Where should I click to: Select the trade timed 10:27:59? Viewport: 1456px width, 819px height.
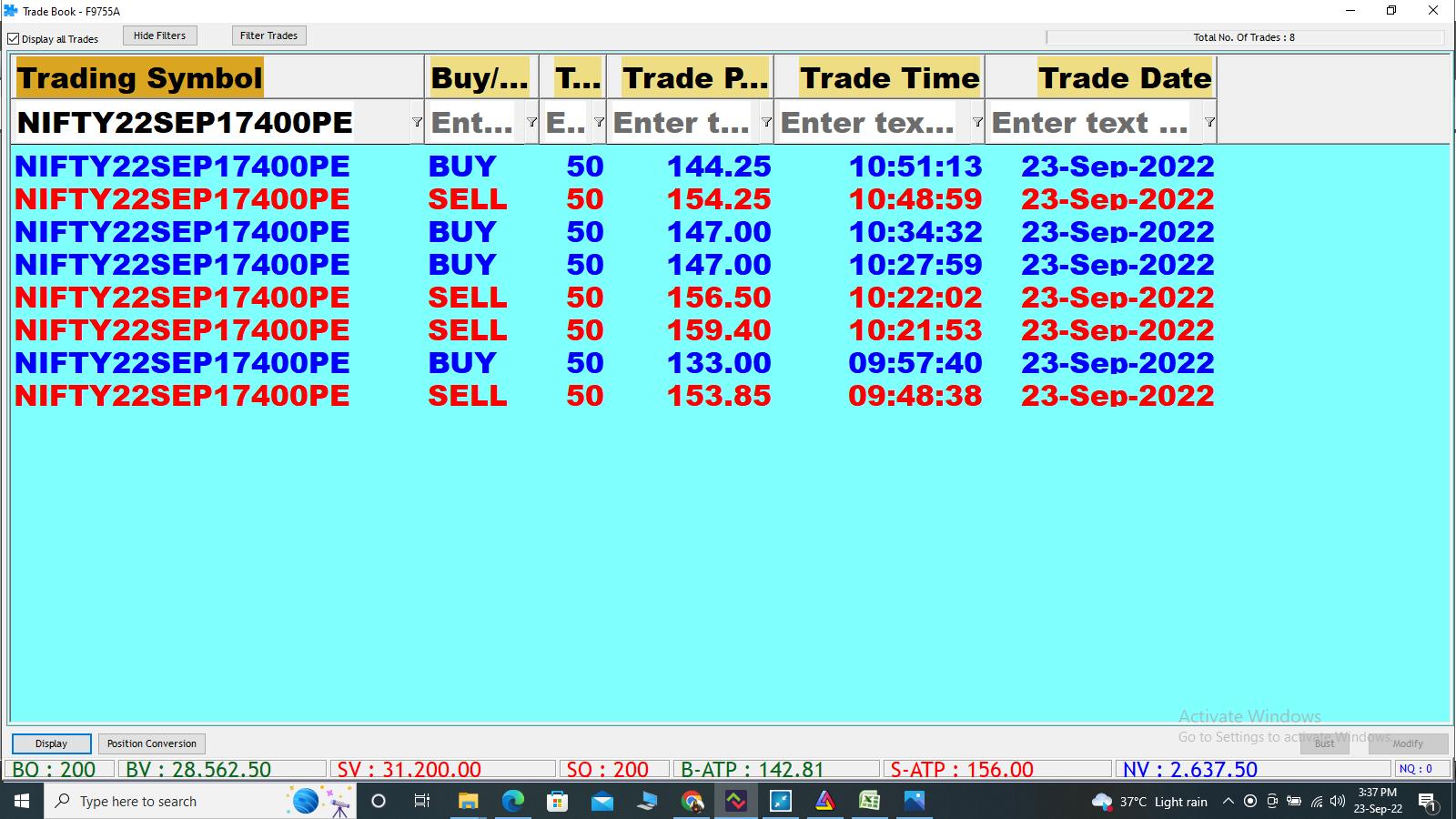point(614,265)
